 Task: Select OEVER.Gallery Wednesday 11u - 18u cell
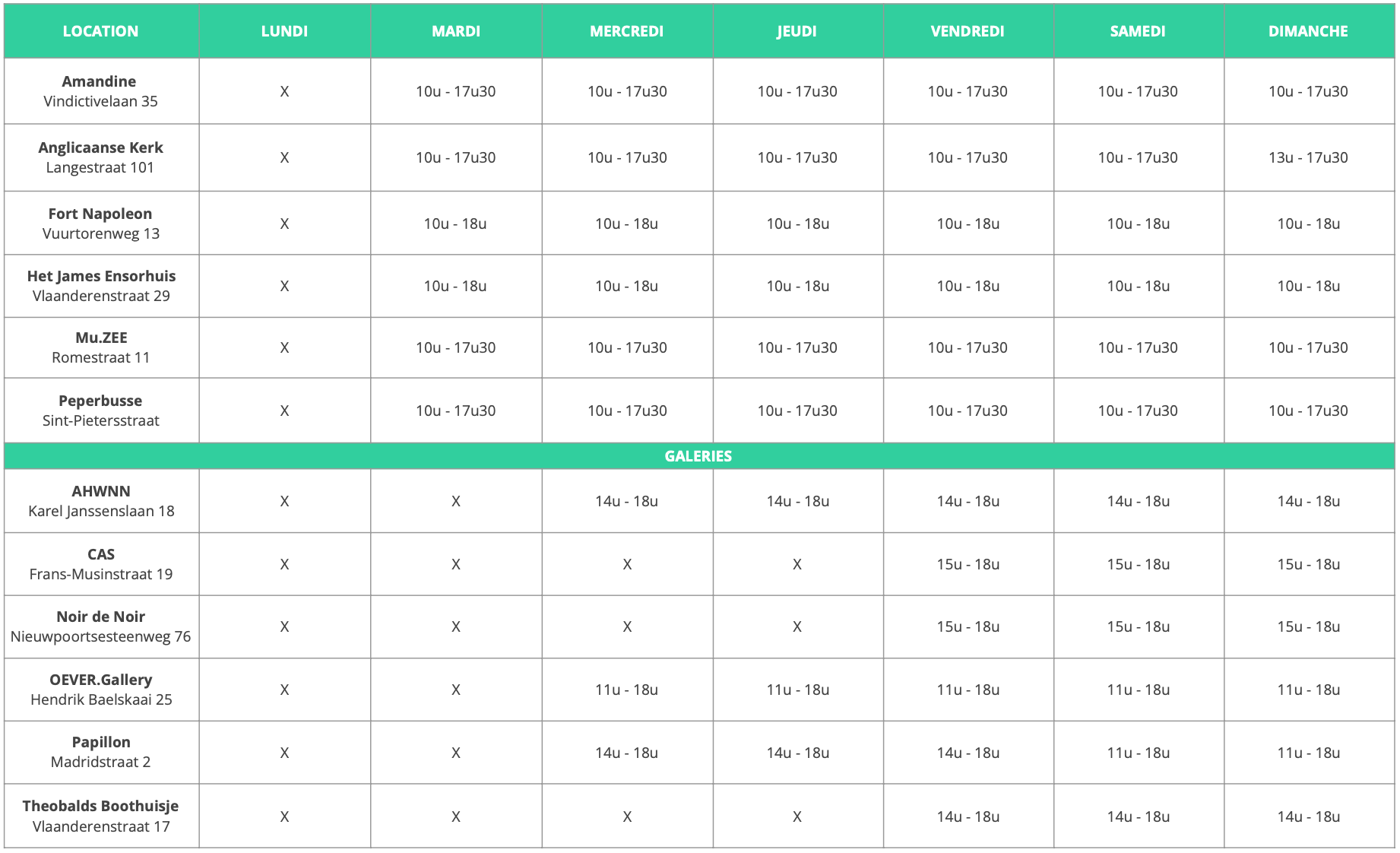click(x=627, y=690)
